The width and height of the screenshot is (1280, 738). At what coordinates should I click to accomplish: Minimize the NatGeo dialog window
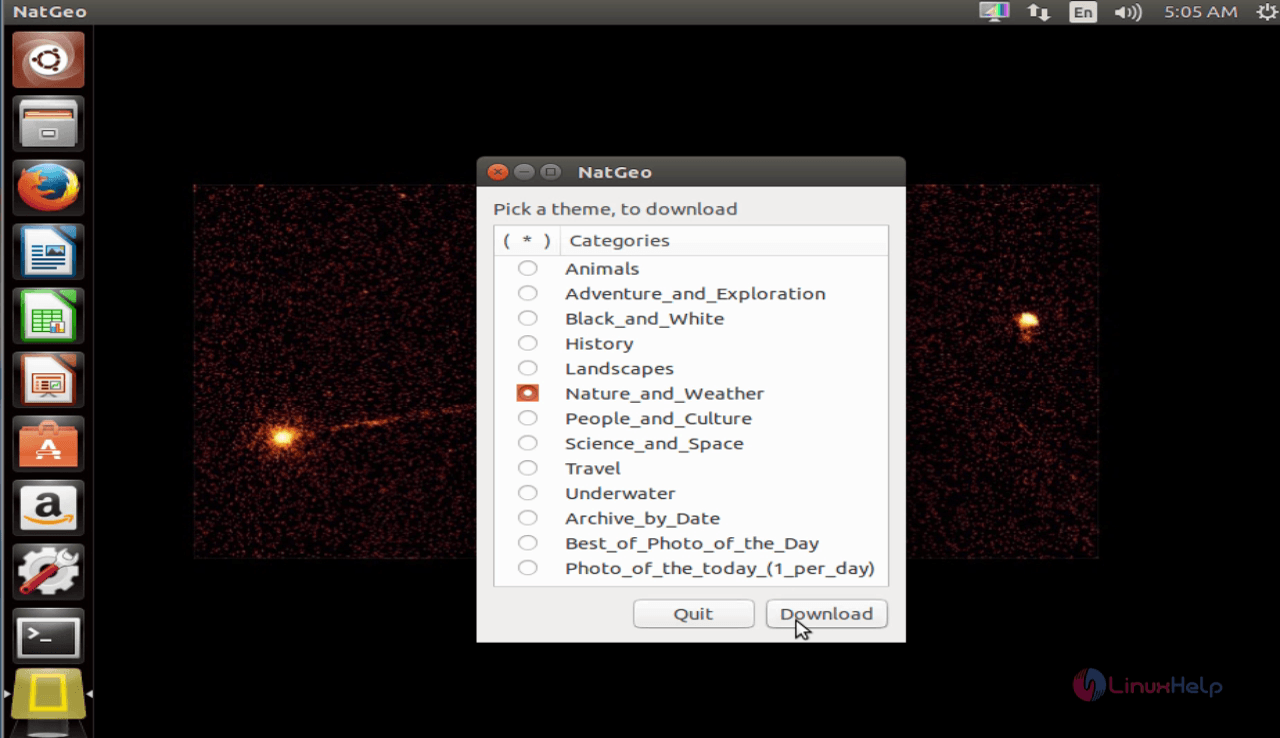523,172
